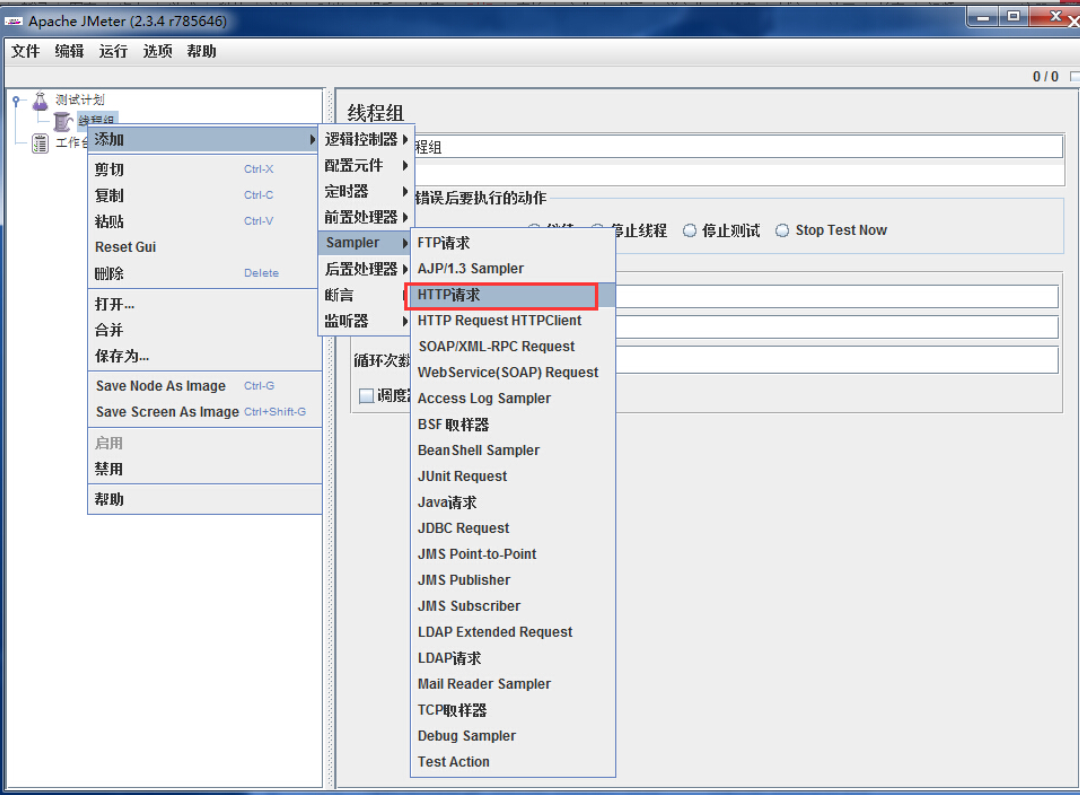Open the 运行 menu in menu bar
The image size is (1080, 795).
click(113, 52)
